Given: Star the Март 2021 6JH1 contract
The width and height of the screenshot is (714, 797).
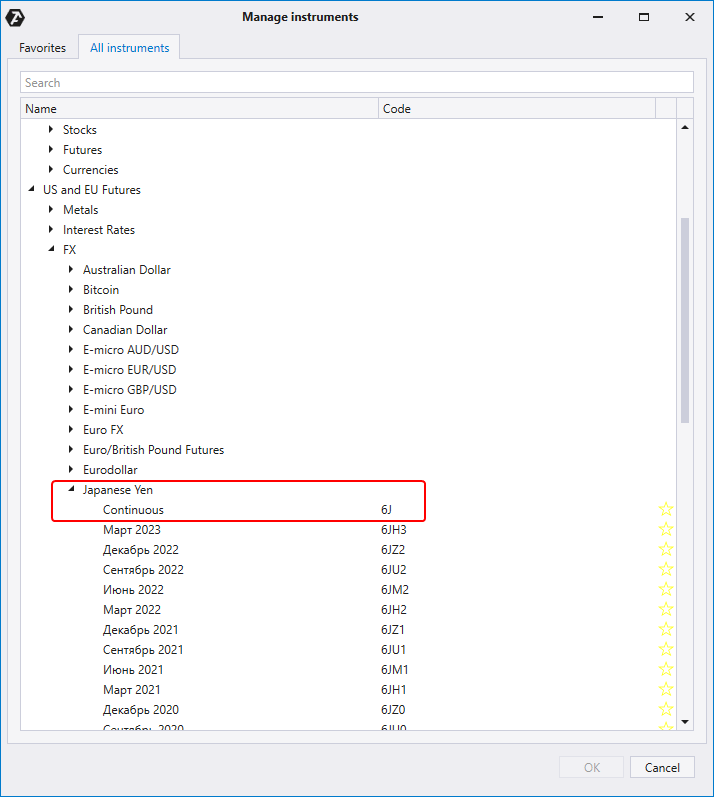Looking at the screenshot, I should [666, 690].
